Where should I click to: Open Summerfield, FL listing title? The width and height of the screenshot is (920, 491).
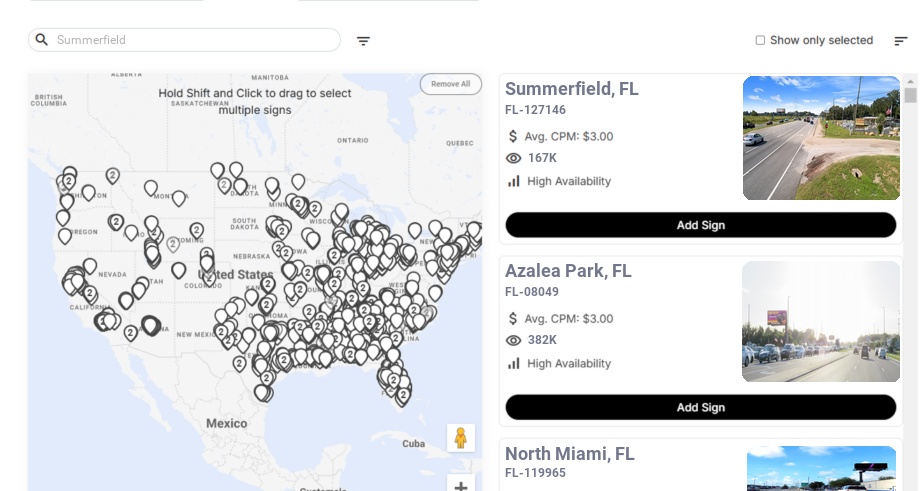pyautogui.click(x=571, y=89)
